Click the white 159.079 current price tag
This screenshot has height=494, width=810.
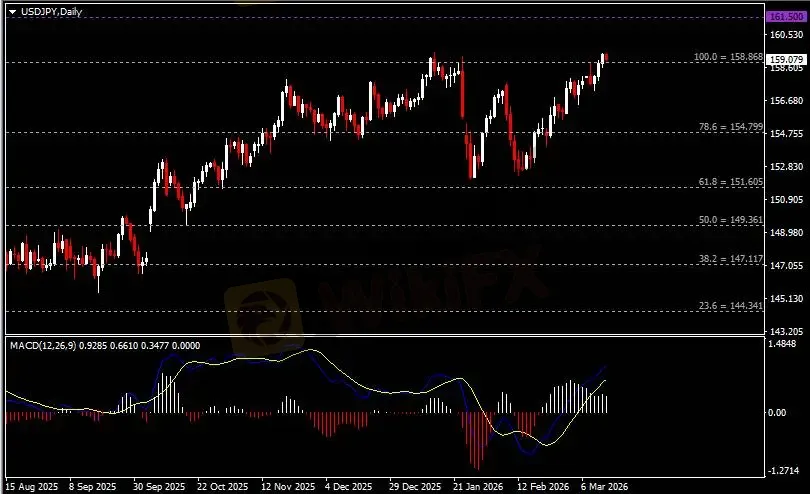click(785, 60)
